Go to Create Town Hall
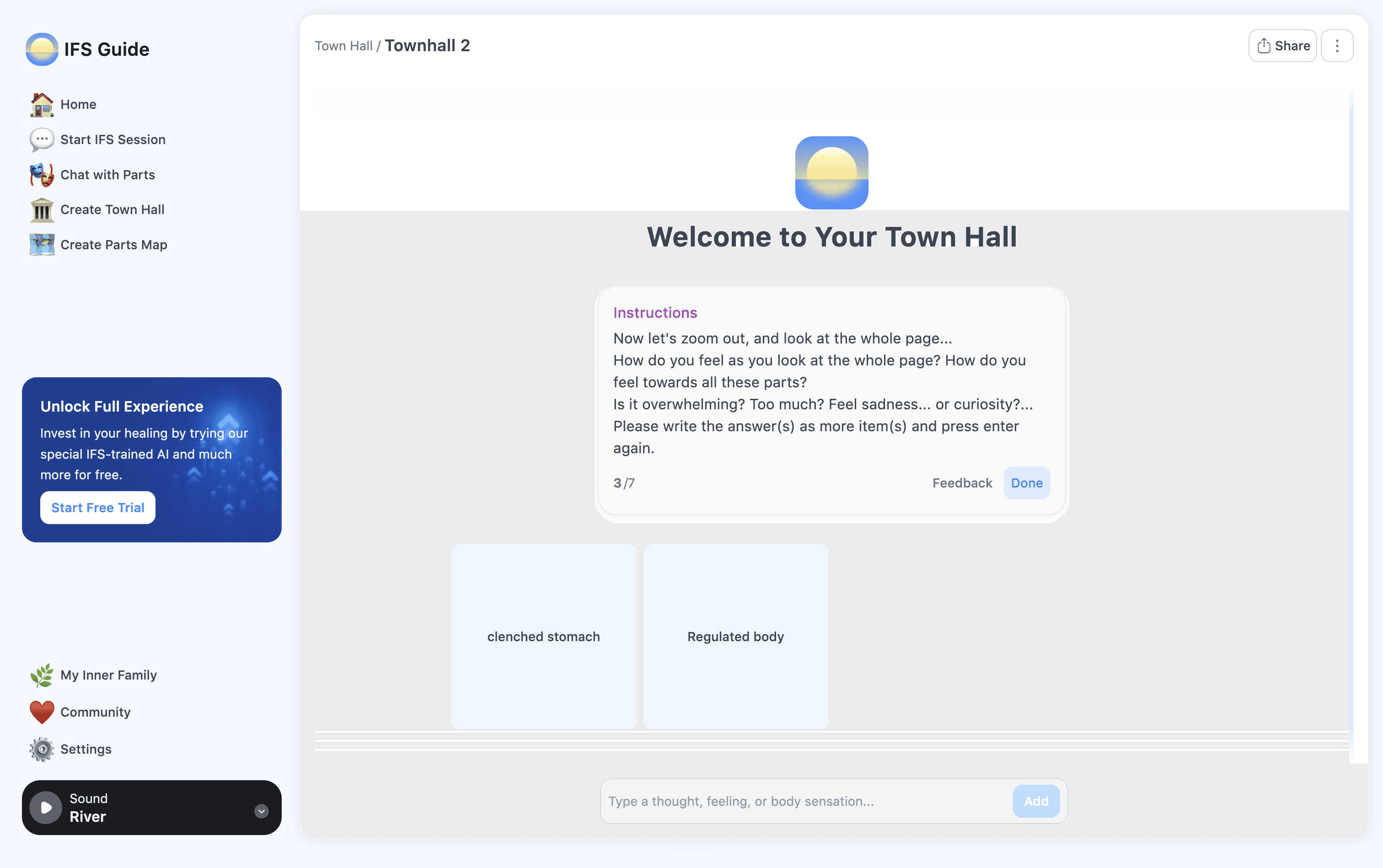The width and height of the screenshot is (1383, 868). pos(113,209)
